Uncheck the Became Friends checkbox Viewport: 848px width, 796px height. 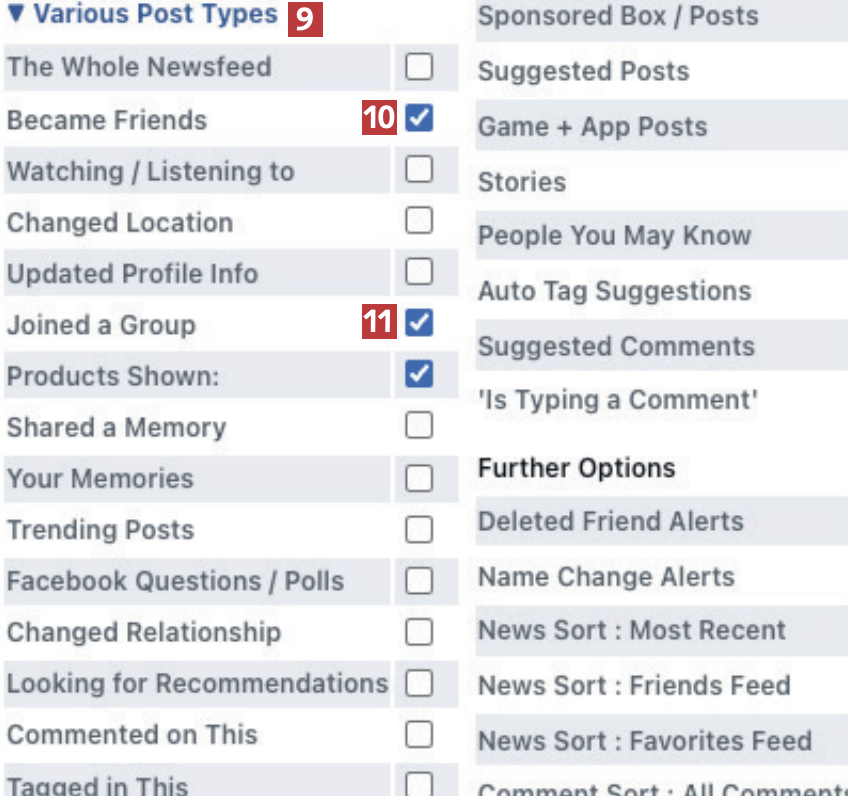click(419, 119)
